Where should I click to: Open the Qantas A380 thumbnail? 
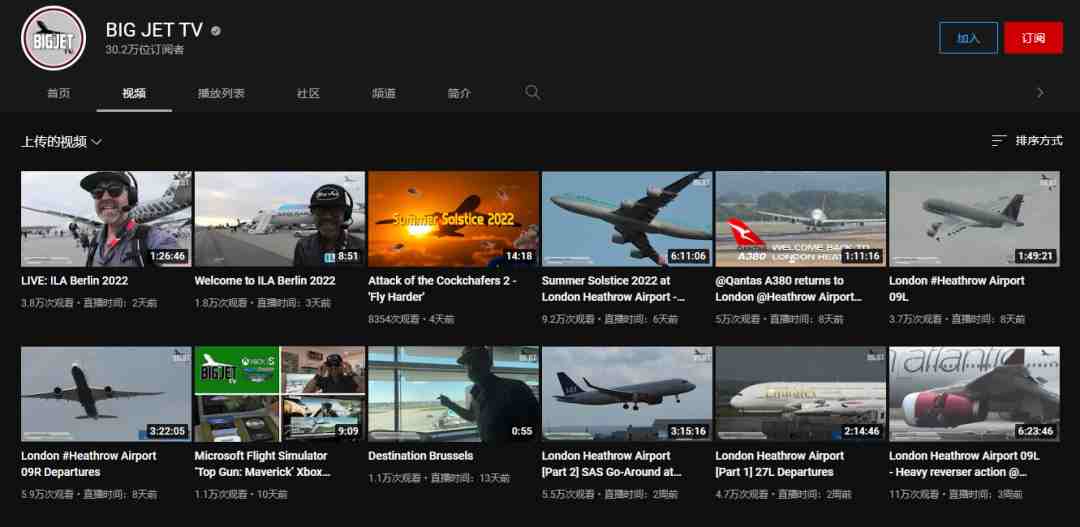800,218
